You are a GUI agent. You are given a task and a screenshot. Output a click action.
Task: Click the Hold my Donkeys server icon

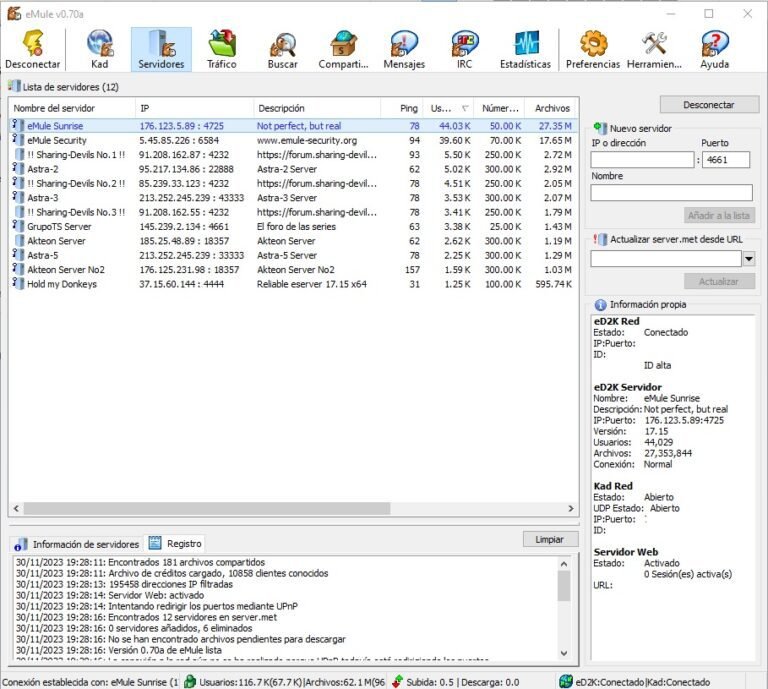point(18,284)
